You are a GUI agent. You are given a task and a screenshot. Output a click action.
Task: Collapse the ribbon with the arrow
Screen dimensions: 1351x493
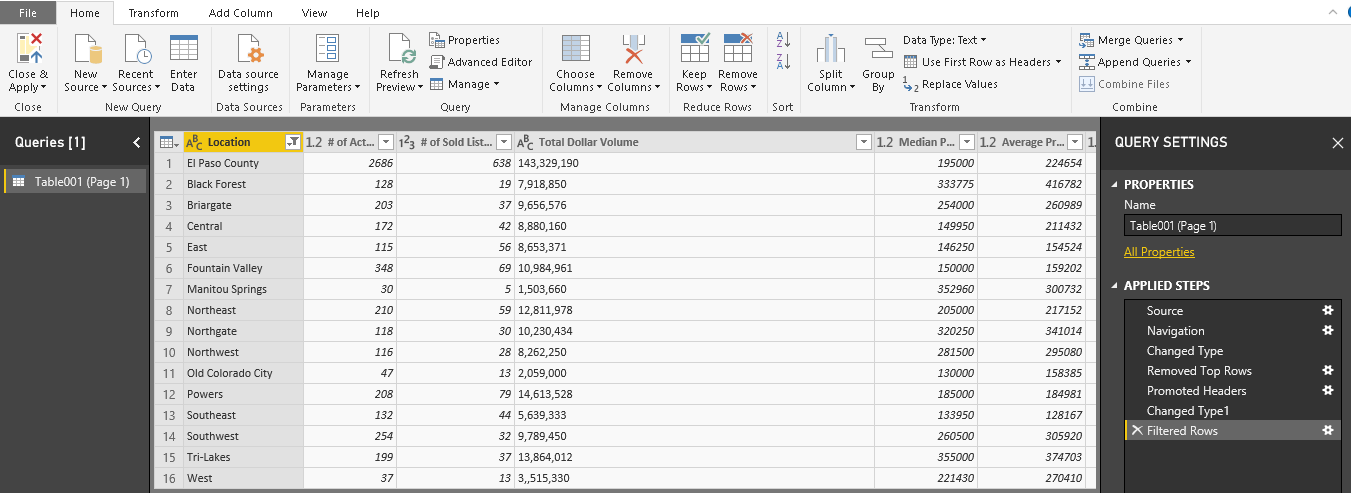[1332, 13]
